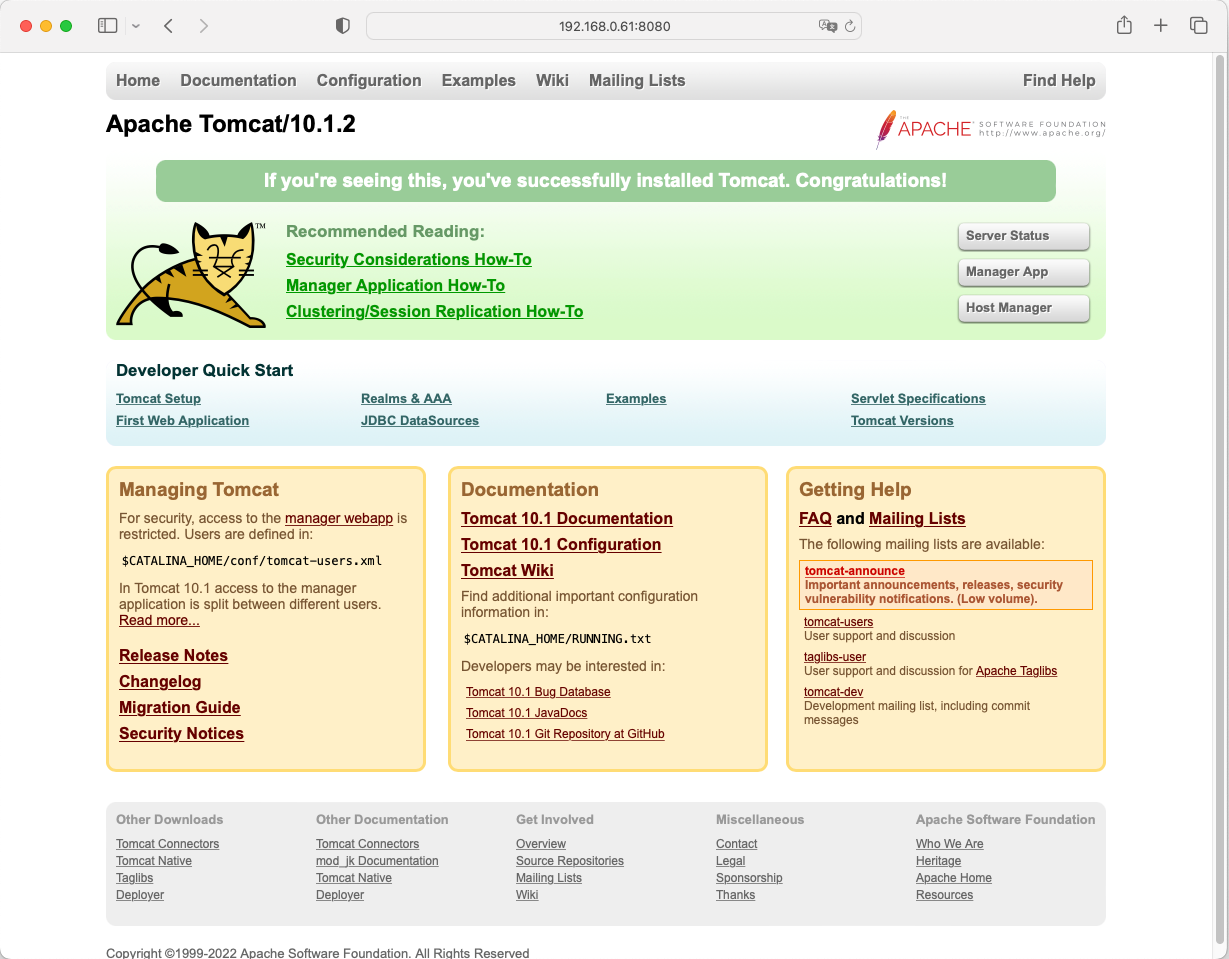Reload the page with refresh icon
This screenshot has width=1229, height=959.
click(x=850, y=26)
